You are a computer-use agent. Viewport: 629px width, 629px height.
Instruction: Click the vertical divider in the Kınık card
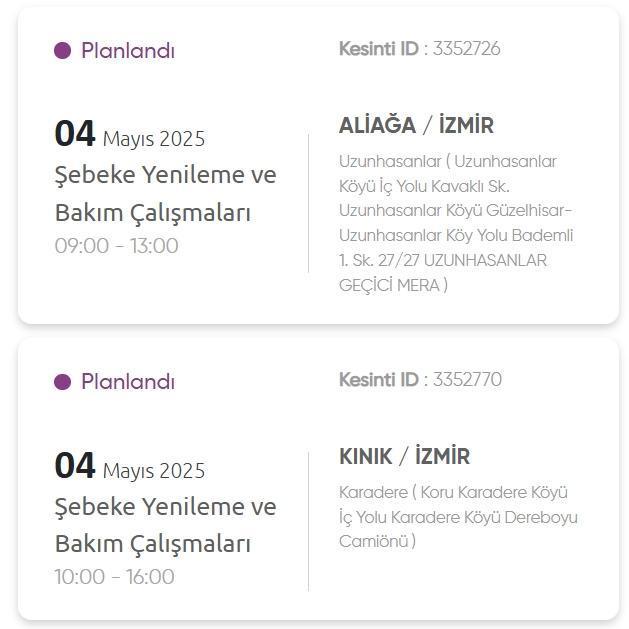308,521
